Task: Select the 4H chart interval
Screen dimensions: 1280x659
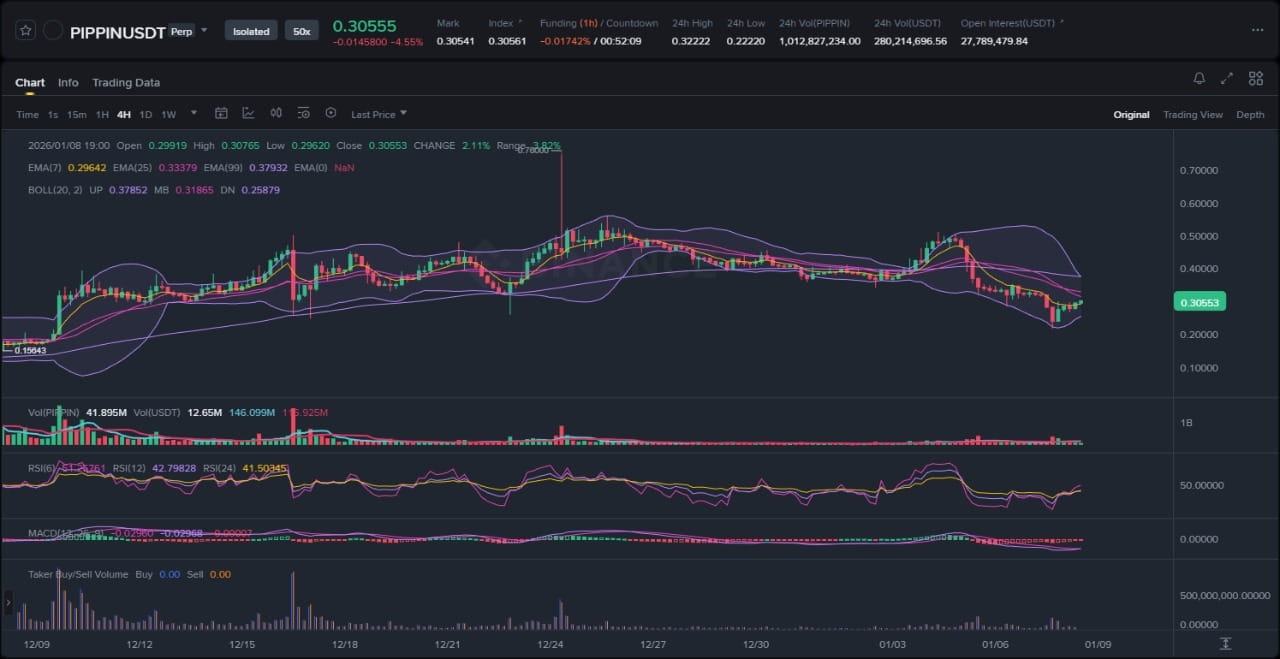Action: tap(124, 115)
